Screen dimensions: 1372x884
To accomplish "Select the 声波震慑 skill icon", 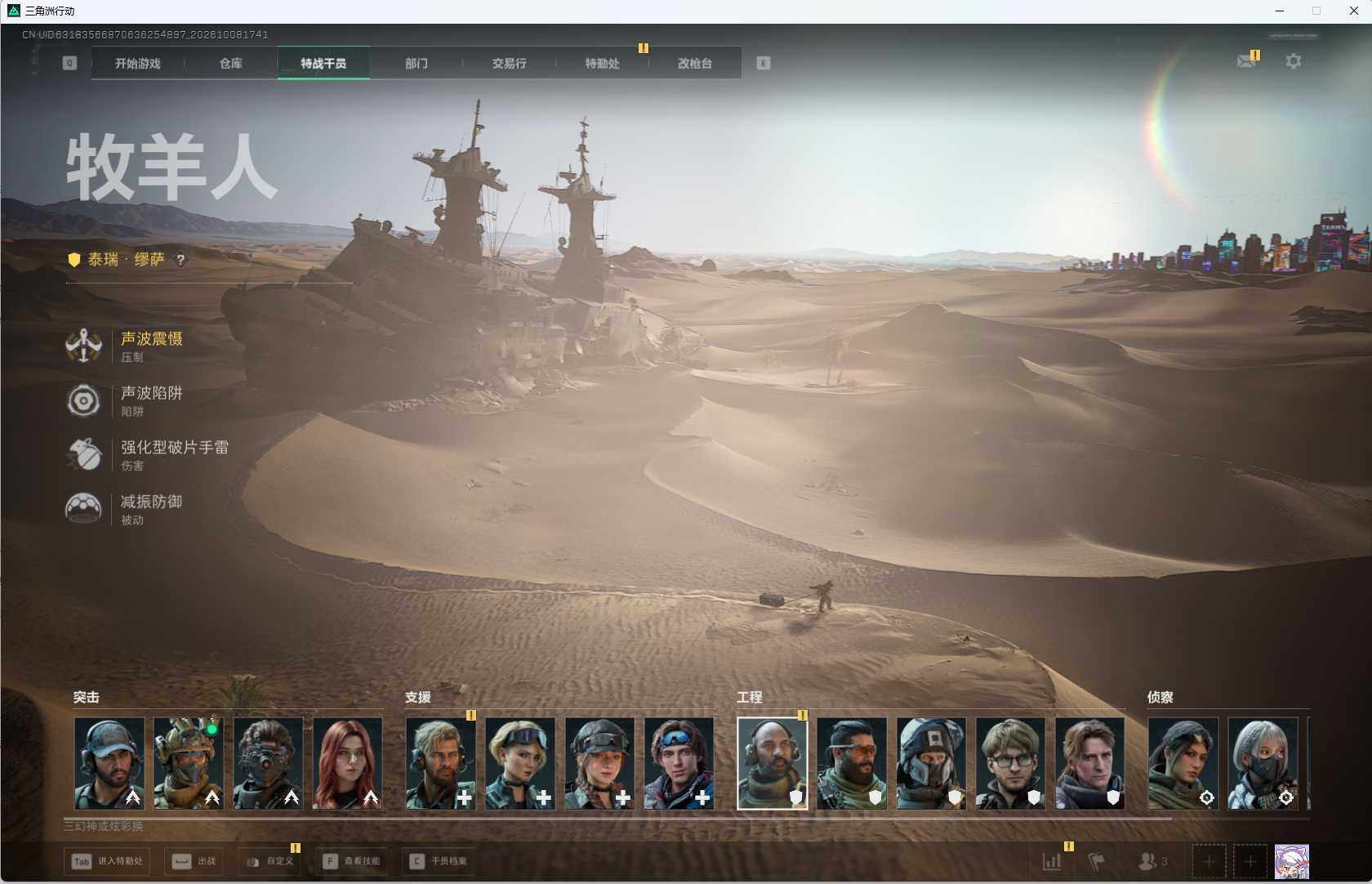I will tap(83, 346).
